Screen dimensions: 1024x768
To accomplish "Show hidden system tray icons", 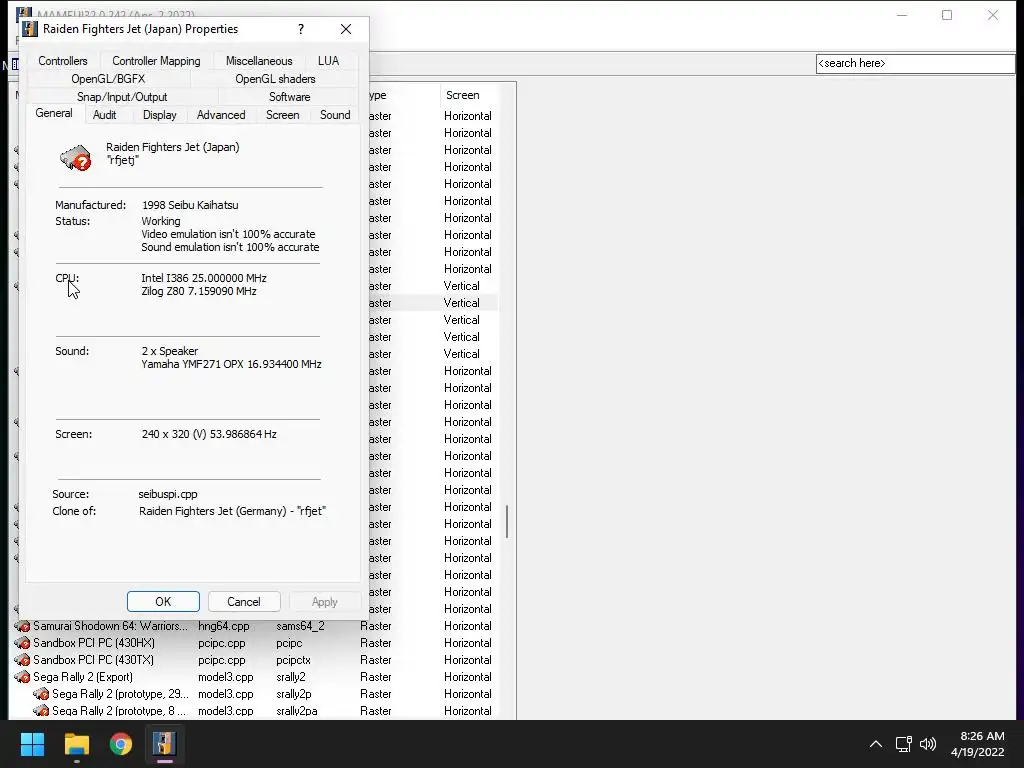I will click(x=876, y=744).
